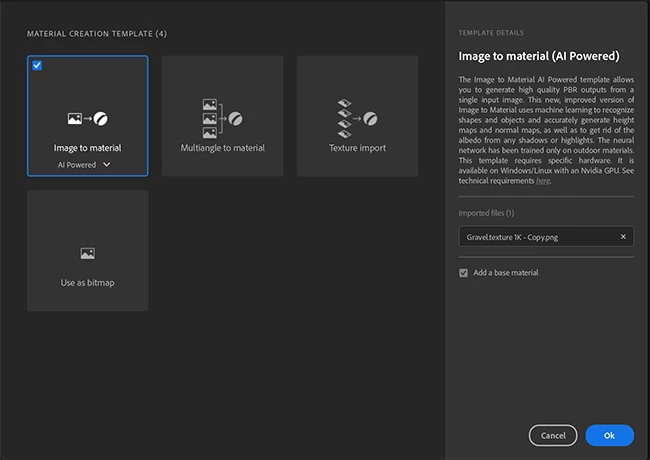Image resolution: width=650 pixels, height=460 pixels.
Task: Click the Imported files (1) label
Action: [x=487, y=212]
